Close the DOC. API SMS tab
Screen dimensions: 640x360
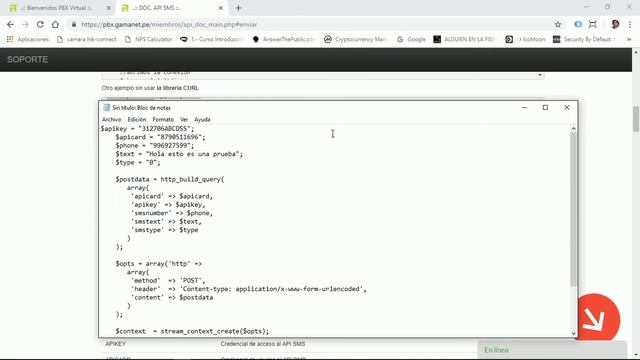point(220,8)
